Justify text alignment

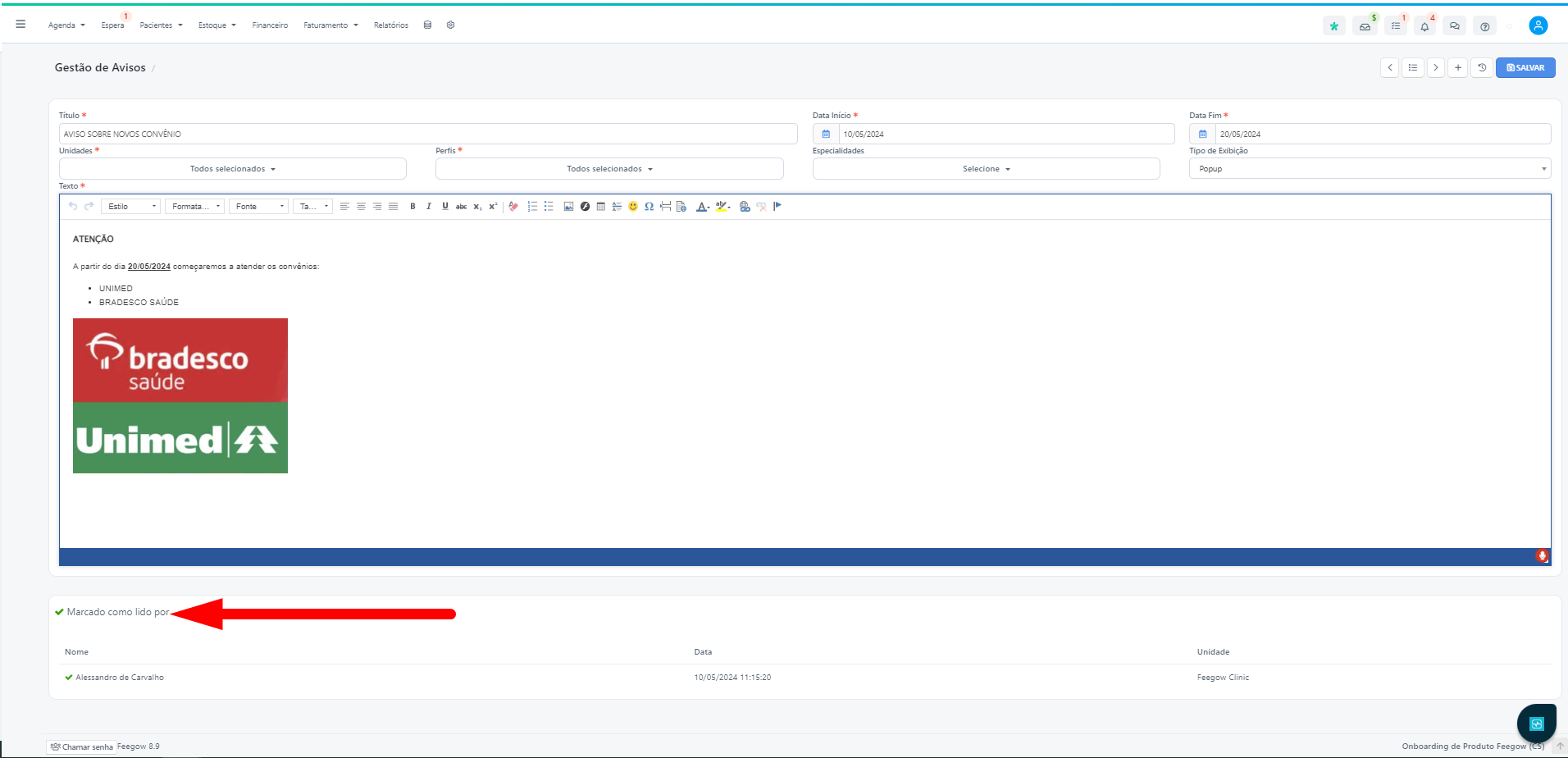point(393,207)
